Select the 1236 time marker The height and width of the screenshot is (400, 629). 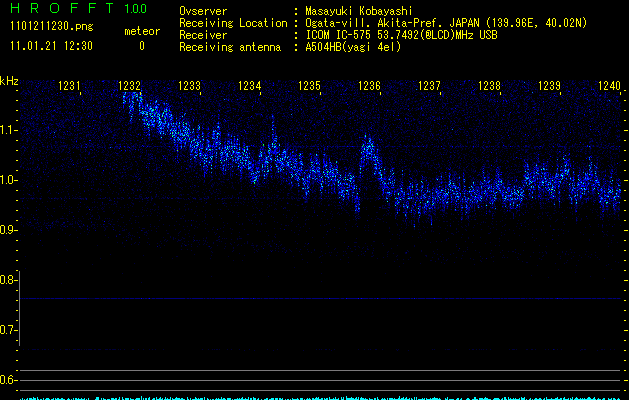point(370,87)
